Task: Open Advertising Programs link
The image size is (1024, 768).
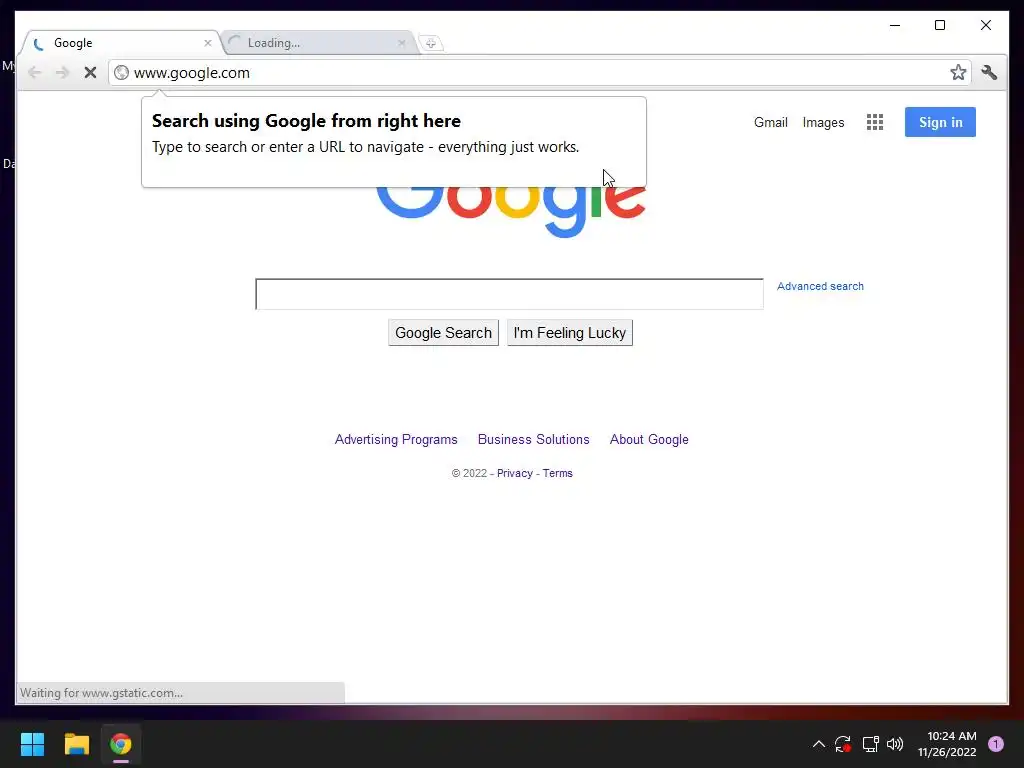Action: 396,440
